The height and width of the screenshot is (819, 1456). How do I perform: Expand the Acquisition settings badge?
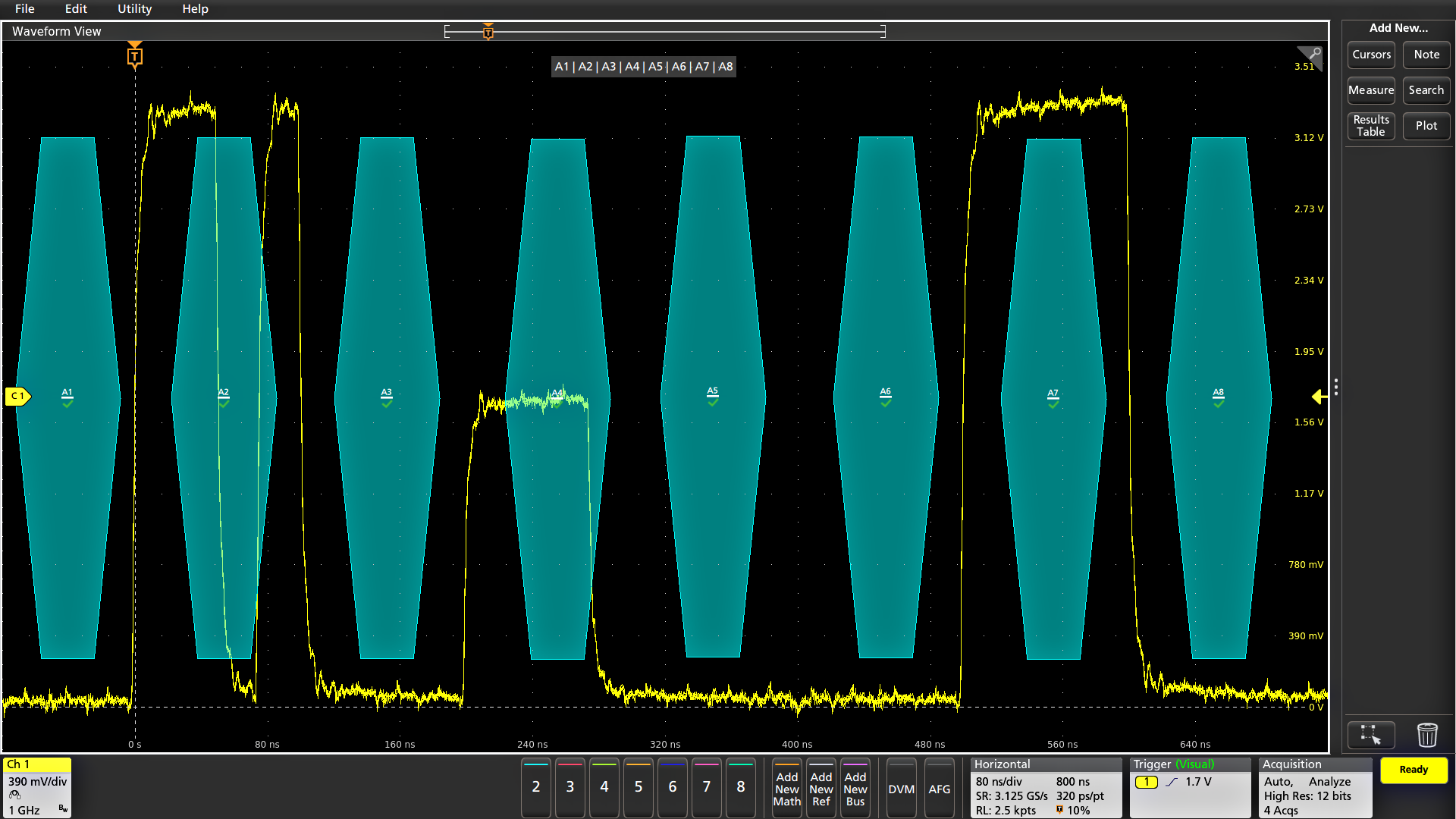(1315, 788)
